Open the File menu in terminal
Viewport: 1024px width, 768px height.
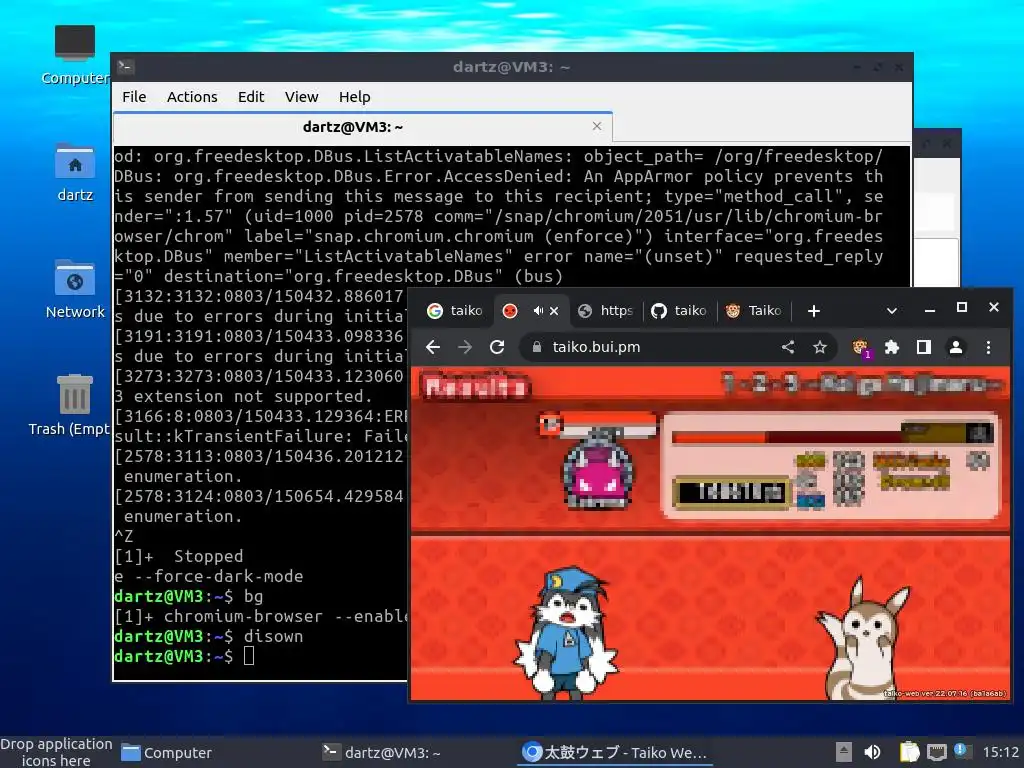point(134,97)
